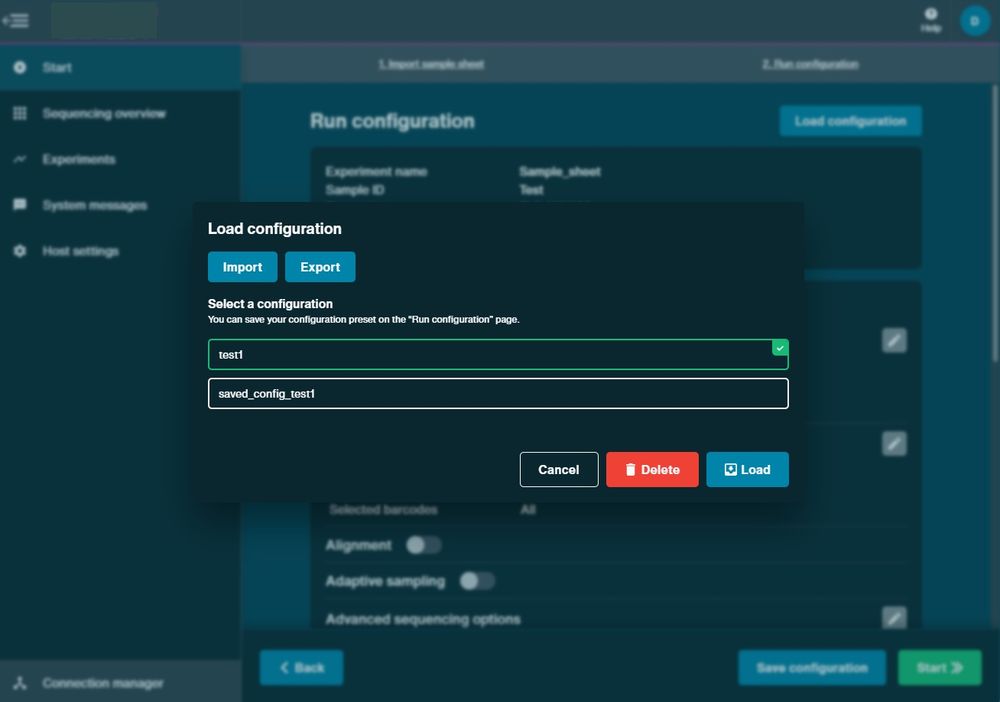Screen dimensions: 1000x702
Task: Click the trash icon on the Delete button
Action: [630, 469]
